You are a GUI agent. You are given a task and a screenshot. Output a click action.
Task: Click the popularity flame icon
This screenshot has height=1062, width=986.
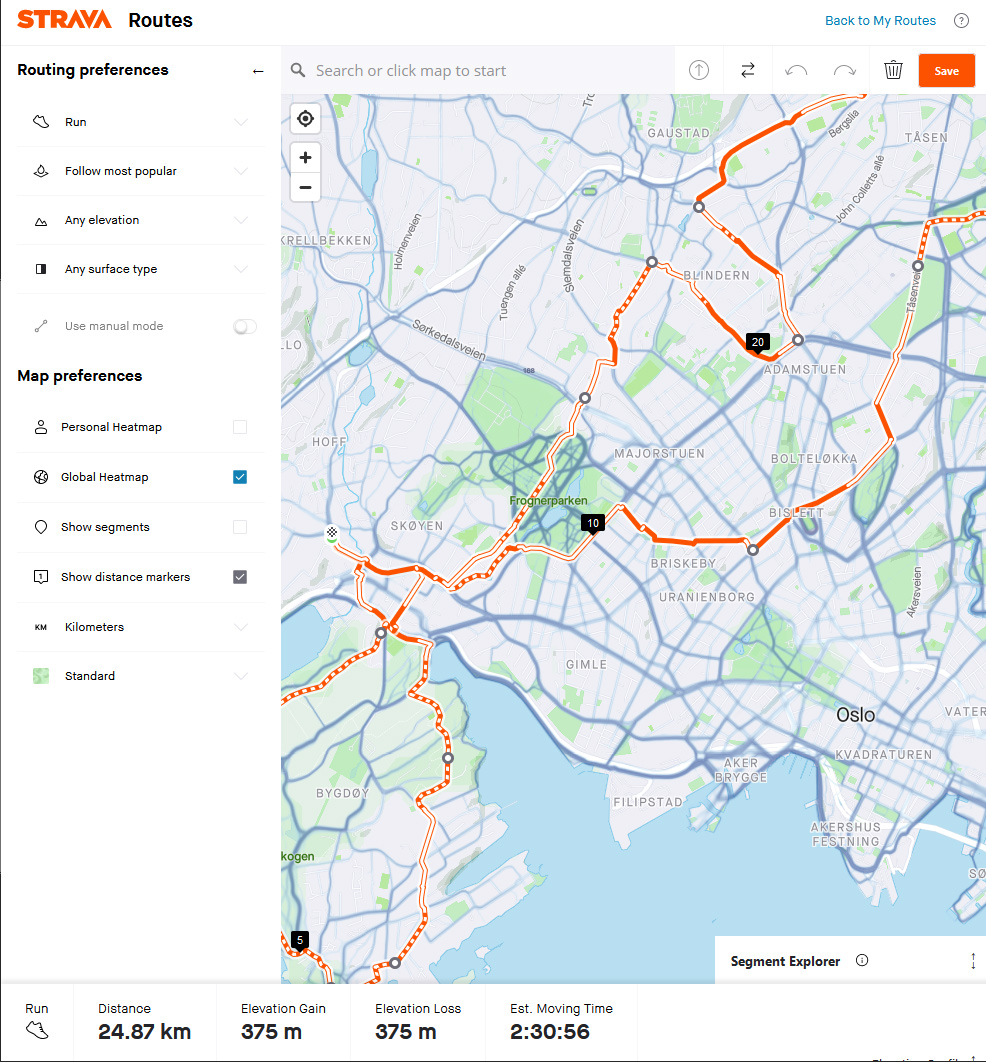(x=41, y=171)
